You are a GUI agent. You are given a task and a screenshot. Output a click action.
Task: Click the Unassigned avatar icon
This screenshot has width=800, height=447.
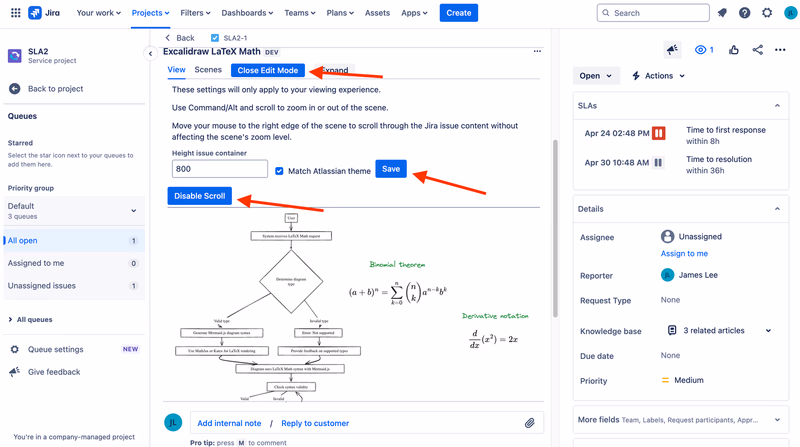667,236
